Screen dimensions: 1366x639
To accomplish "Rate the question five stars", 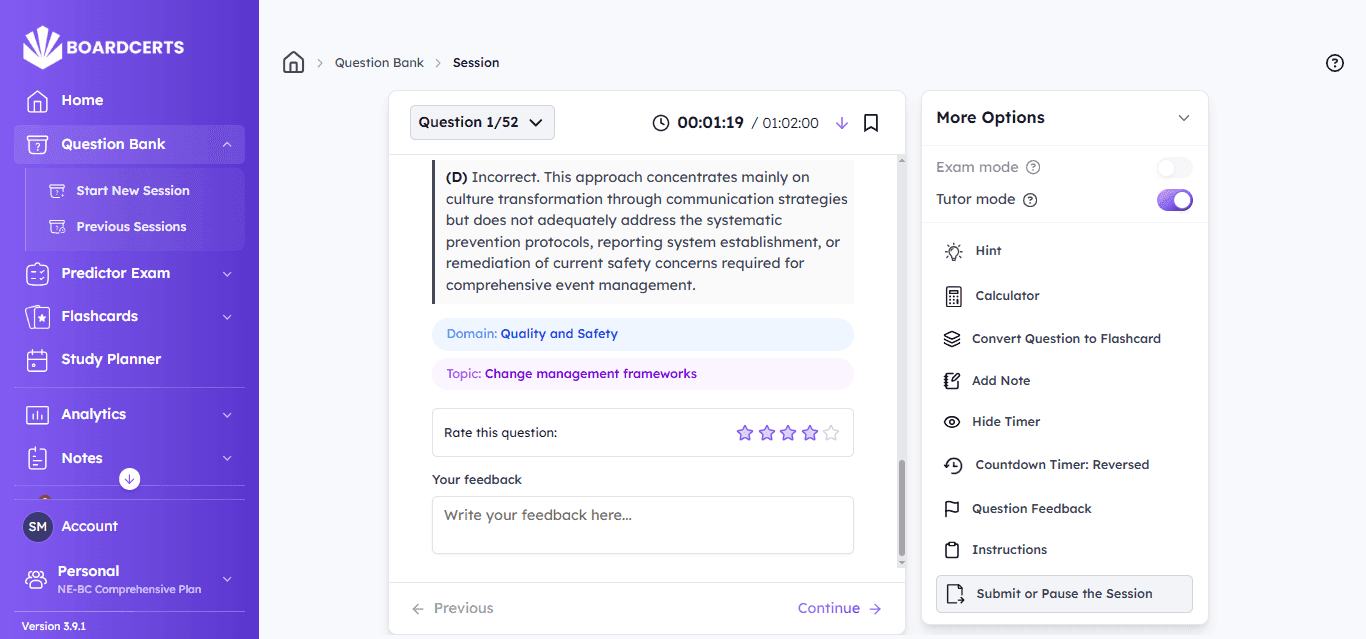I will point(831,433).
